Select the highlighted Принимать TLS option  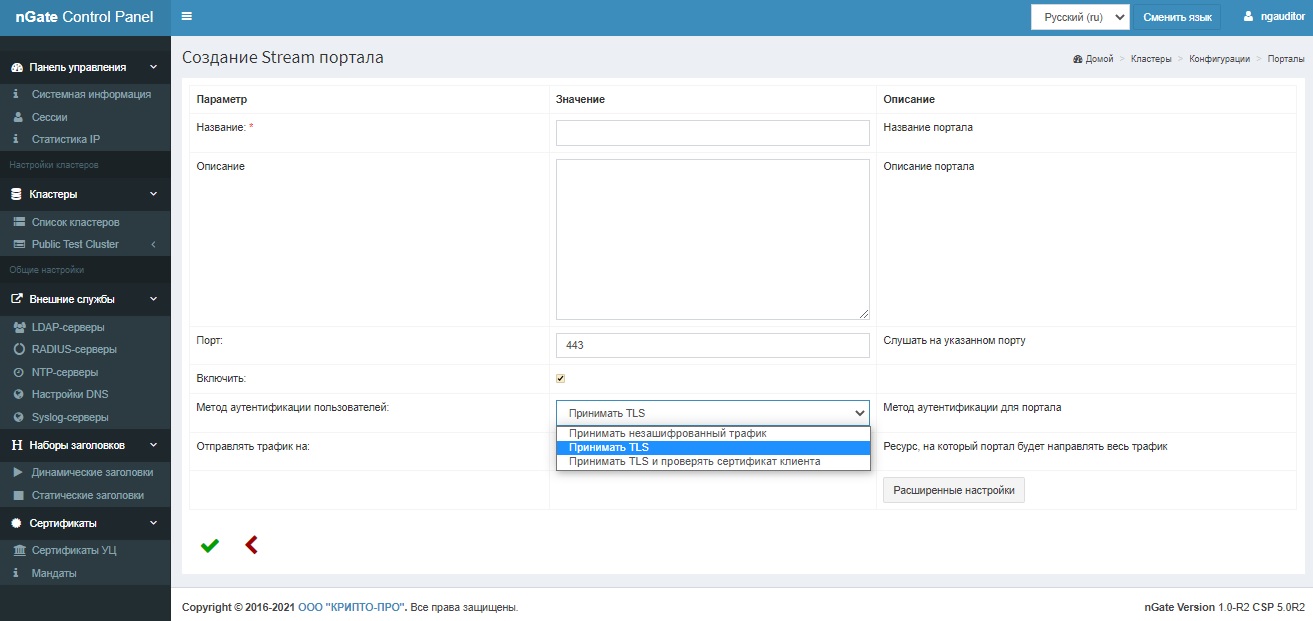tap(713, 447)
